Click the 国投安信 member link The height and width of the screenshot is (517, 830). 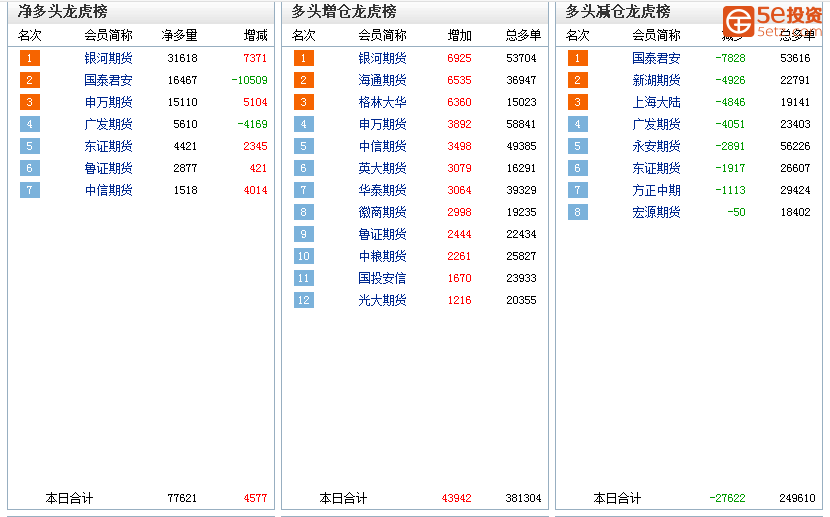coord(382,278)
